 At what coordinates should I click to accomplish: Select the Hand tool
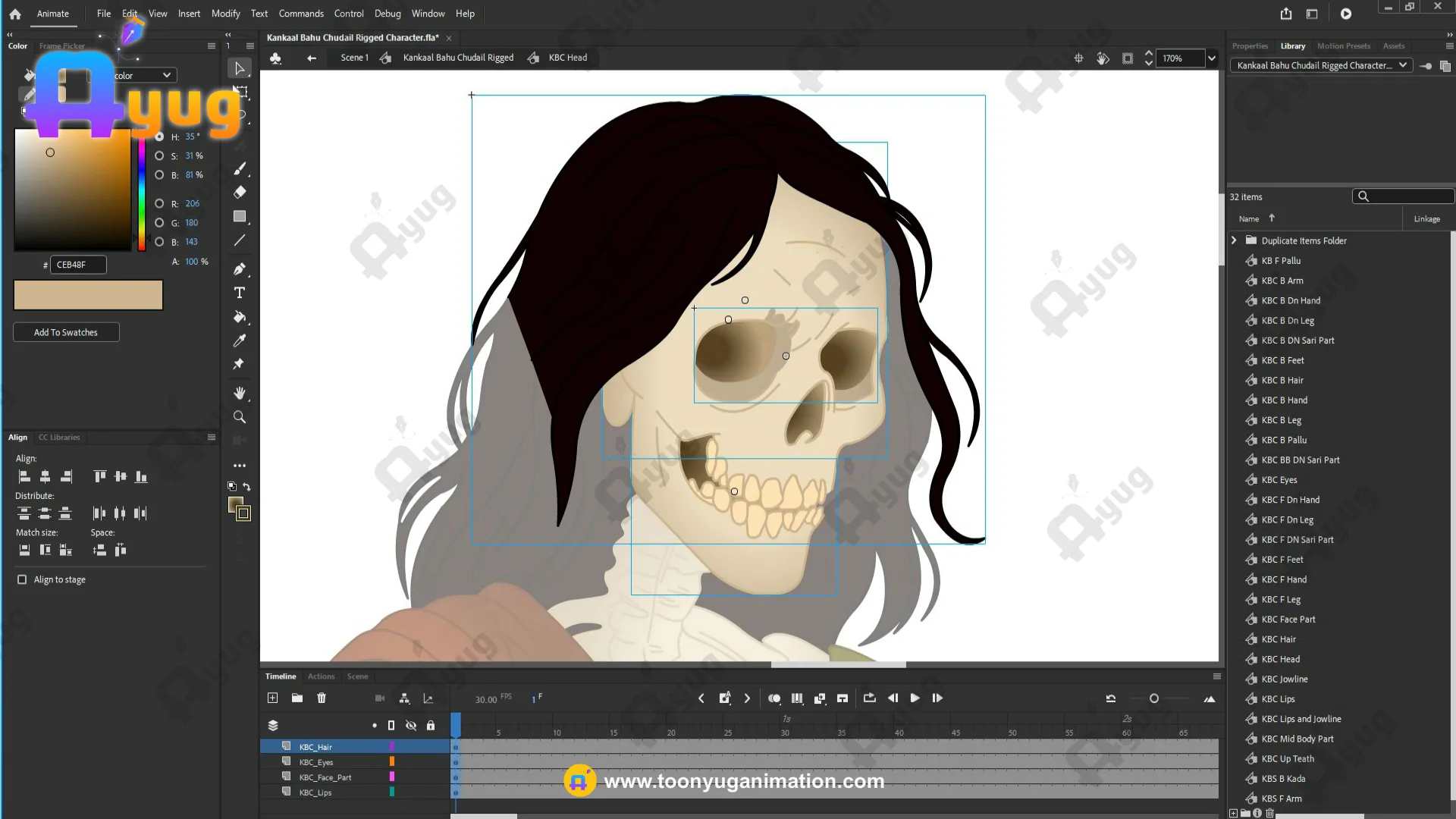[x=240, y=393]
